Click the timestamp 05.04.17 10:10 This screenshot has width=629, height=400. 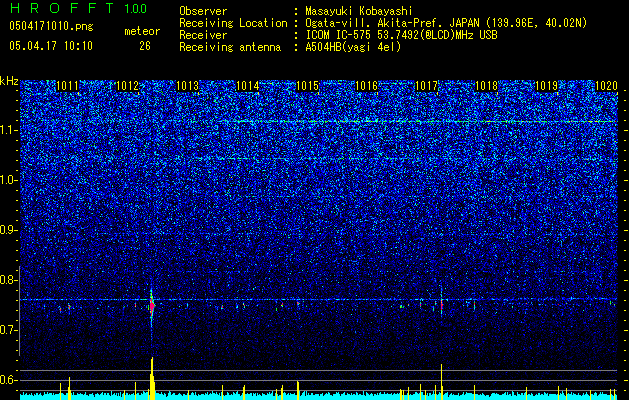click(51, 46)
